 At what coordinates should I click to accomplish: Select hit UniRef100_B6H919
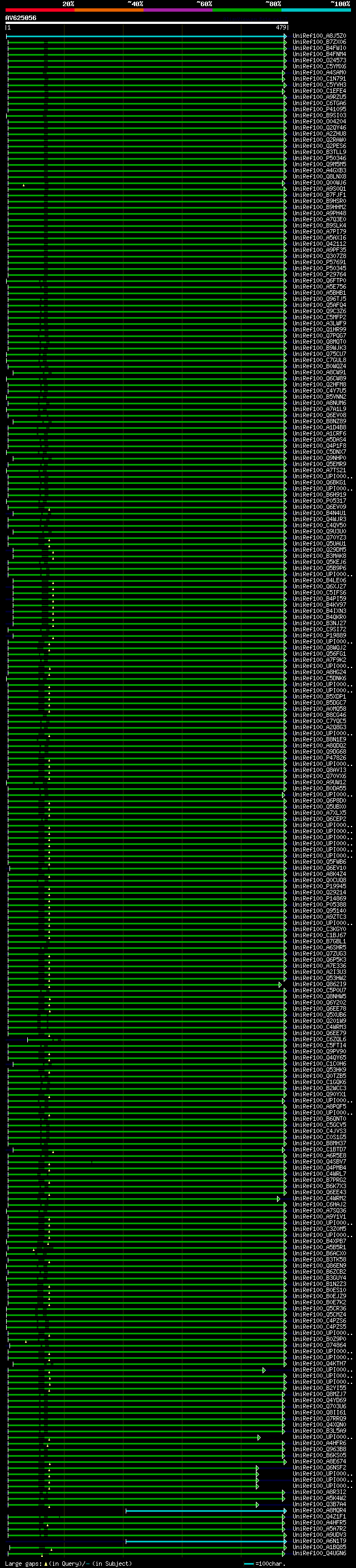319,495
